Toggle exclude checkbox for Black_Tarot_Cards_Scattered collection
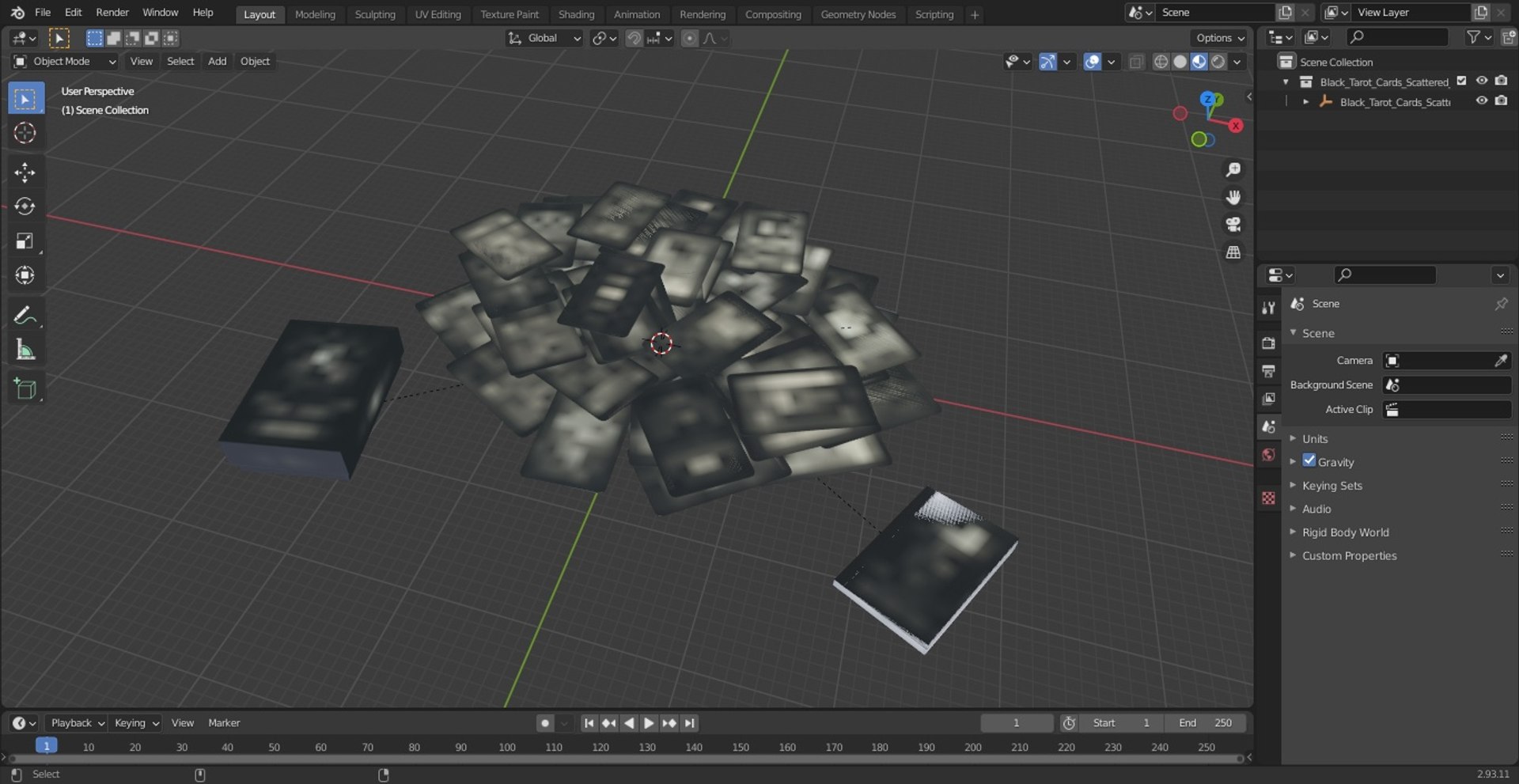The image size is (1519, 784). [x=1461, y=81]
